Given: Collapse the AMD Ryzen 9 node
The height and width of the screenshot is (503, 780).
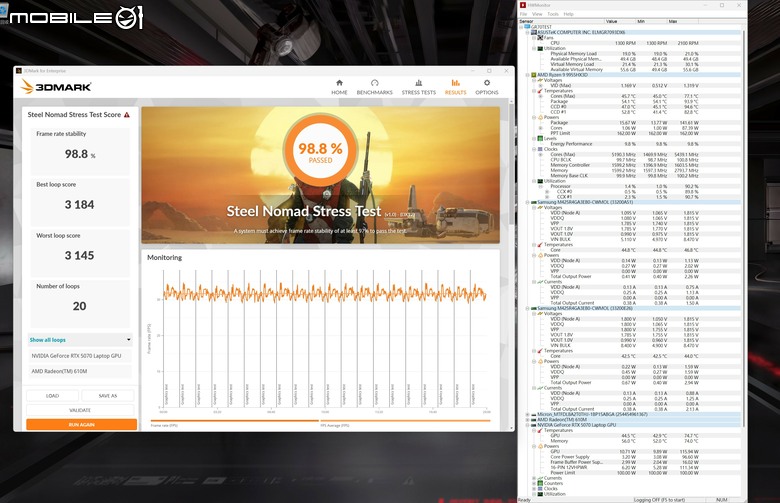Looking at the screenshot, I should click(528, 75).
